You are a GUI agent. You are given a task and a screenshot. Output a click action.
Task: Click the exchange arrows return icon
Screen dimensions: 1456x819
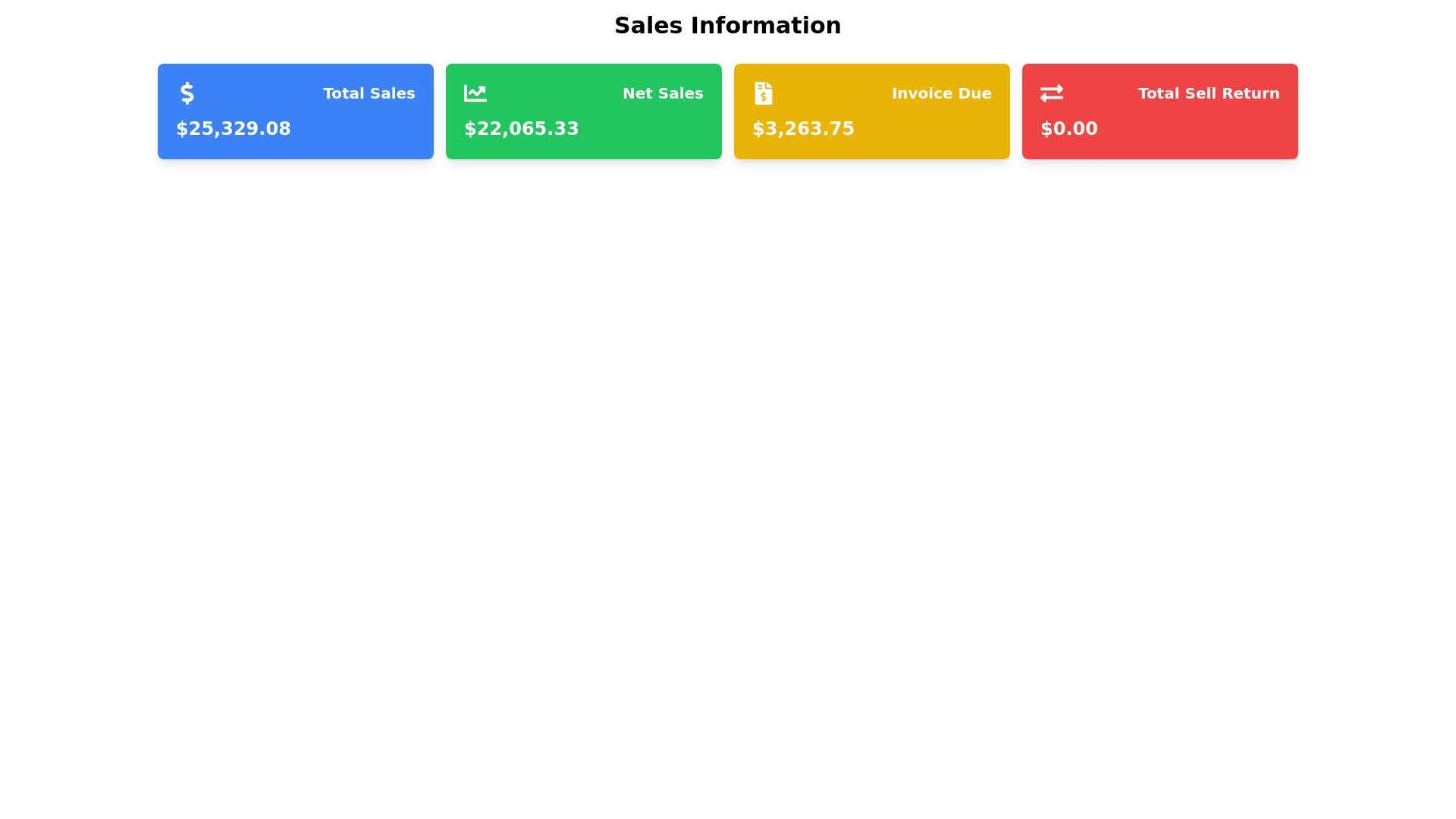click(1051, 93)
